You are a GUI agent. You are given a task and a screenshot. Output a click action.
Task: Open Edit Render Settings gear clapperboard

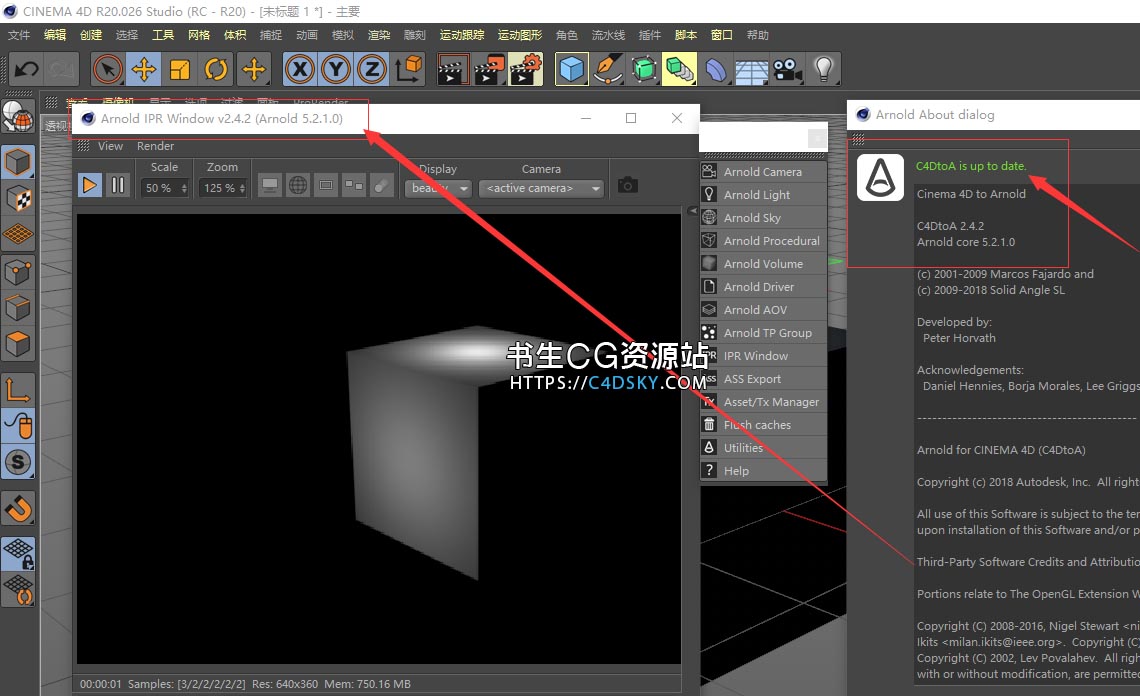point(526,69)
